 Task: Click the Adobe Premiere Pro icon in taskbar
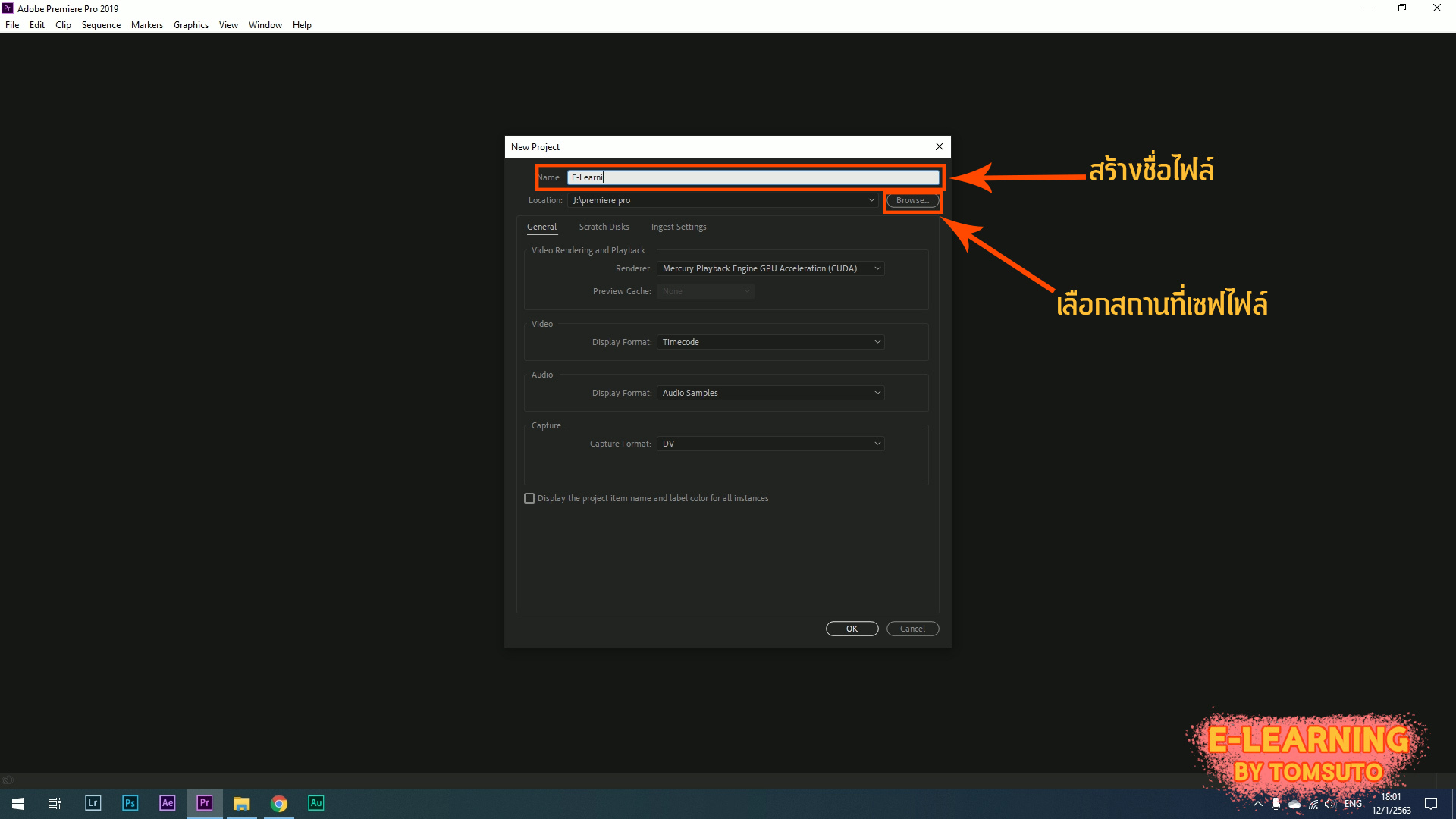pos(204,803)
